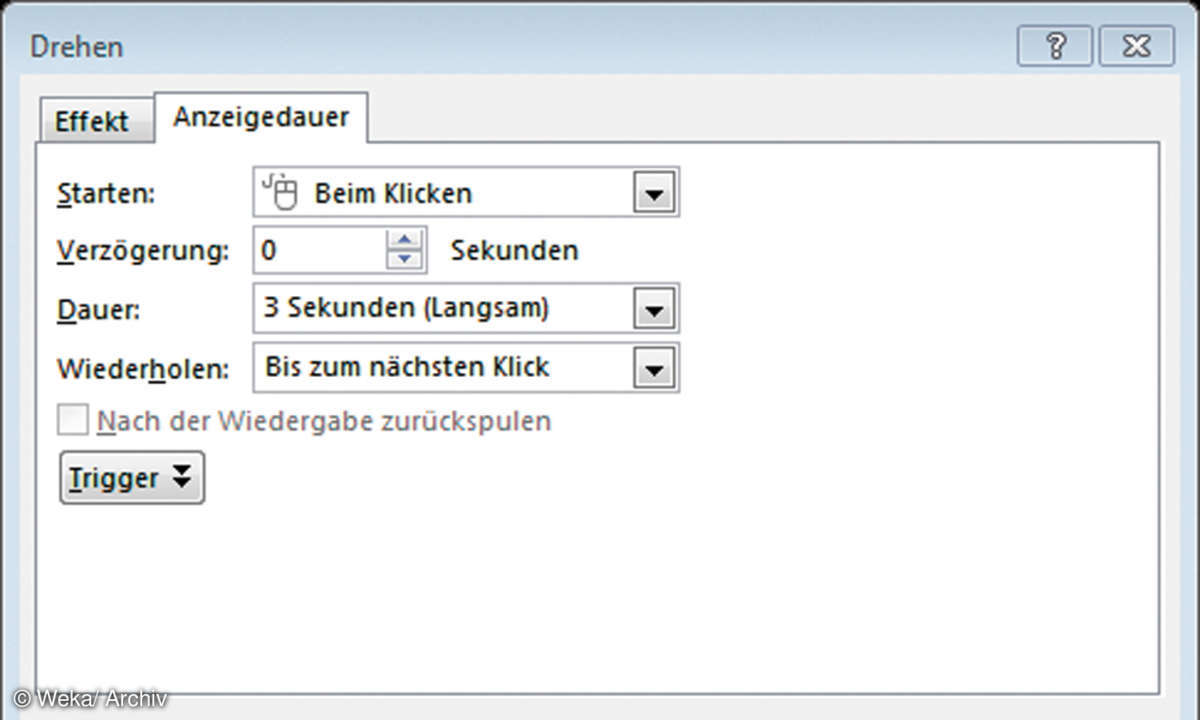Image resolution: width=1200 pixels, height=720 pixels.
Task: Click the mouse icon in Starten field
Action: (x=281, y=192)
